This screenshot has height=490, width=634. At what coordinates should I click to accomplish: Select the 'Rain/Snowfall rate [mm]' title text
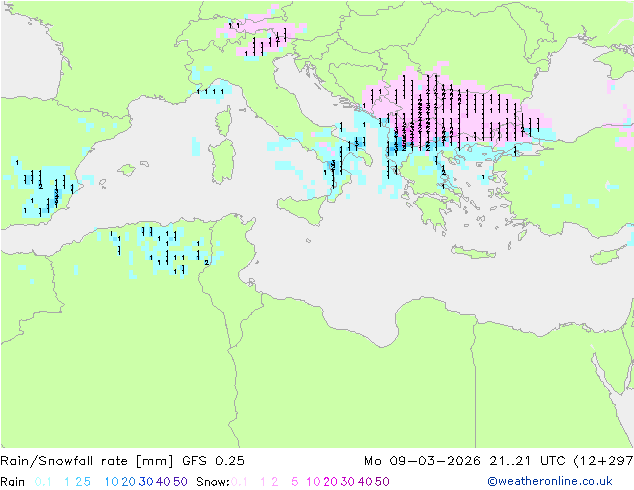(87, 461)
